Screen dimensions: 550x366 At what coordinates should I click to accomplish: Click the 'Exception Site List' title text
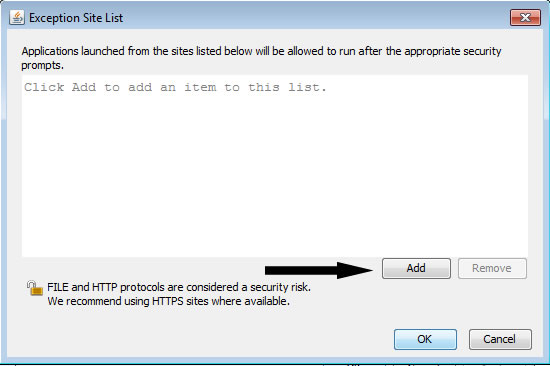tap(76, 18)
